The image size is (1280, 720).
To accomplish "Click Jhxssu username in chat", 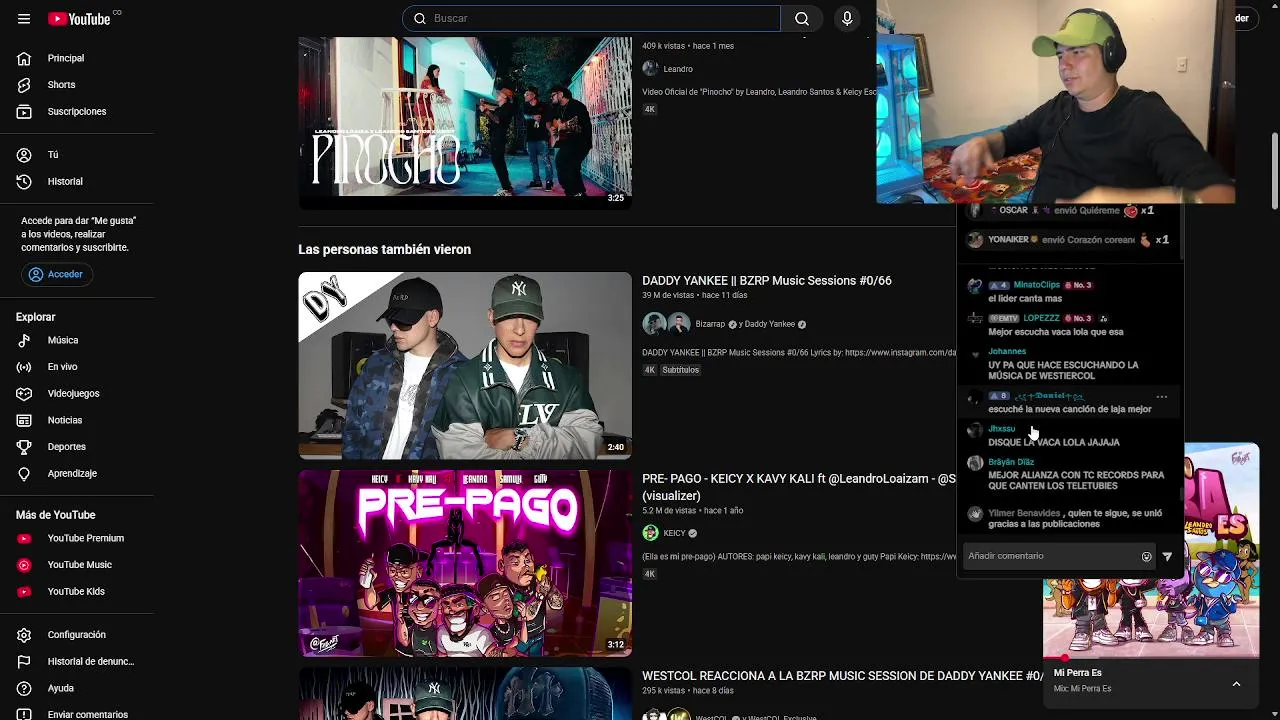I will point(1001,428).
